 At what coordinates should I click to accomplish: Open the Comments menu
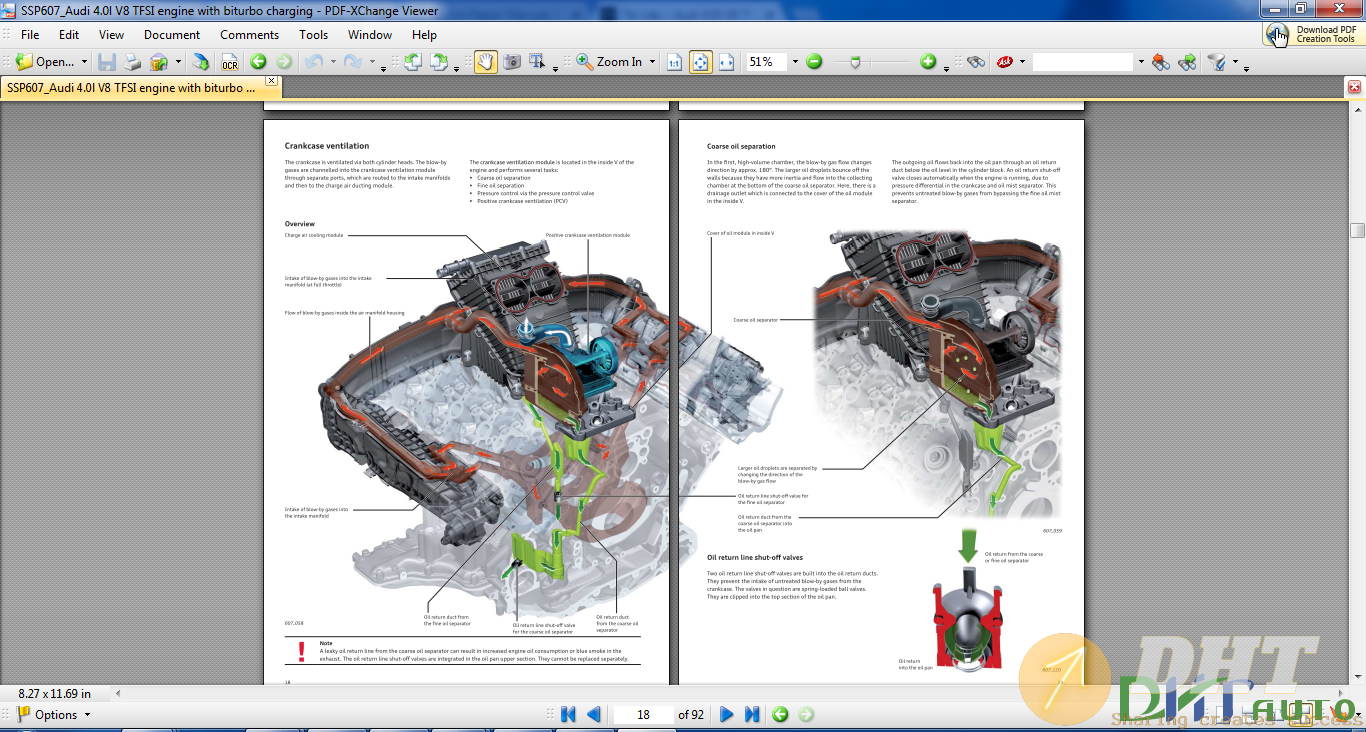click(x=250, y=34)
